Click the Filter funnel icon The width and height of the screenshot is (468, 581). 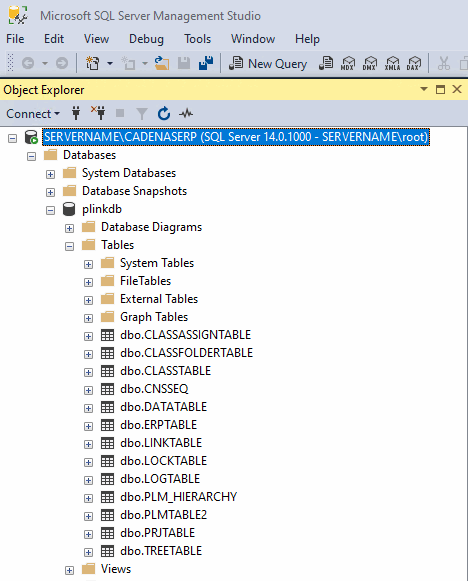tap(142, 114)
